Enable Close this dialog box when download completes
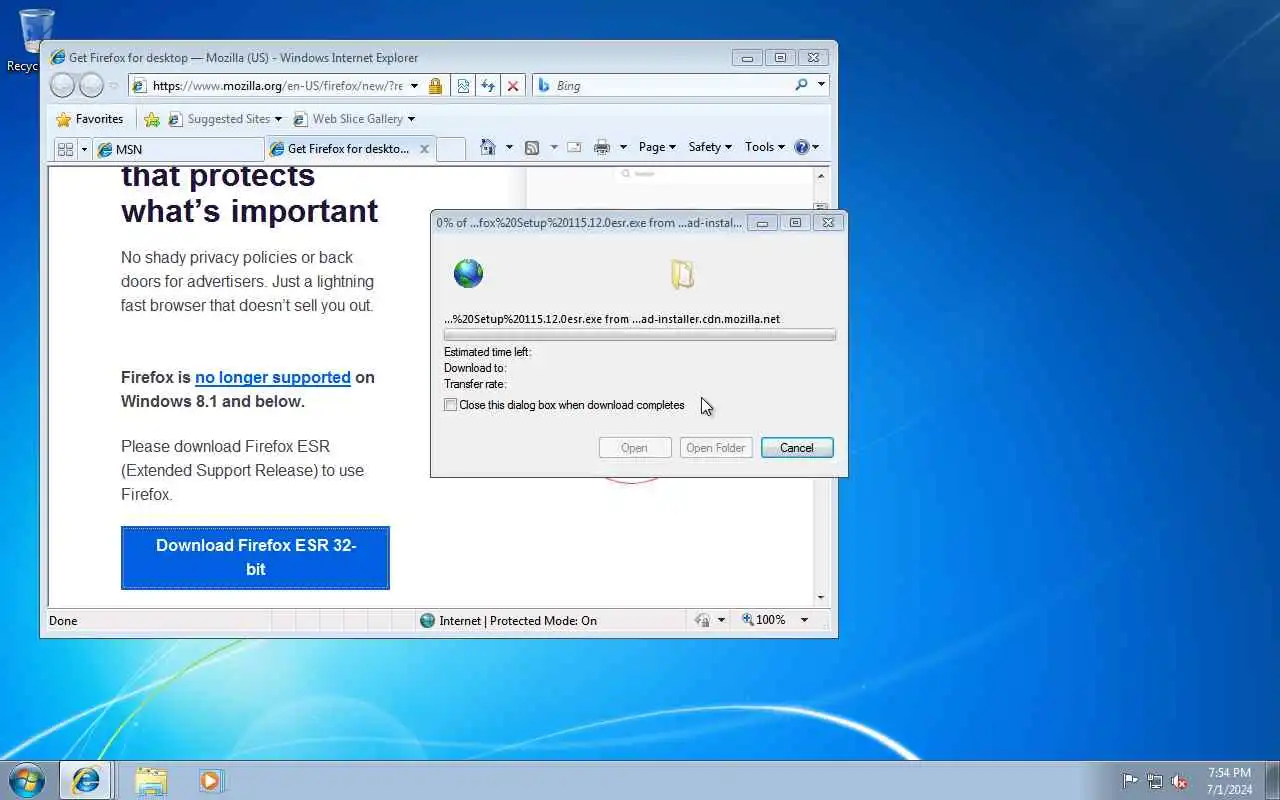This screenshot has height=800, width=1280. 451,405
